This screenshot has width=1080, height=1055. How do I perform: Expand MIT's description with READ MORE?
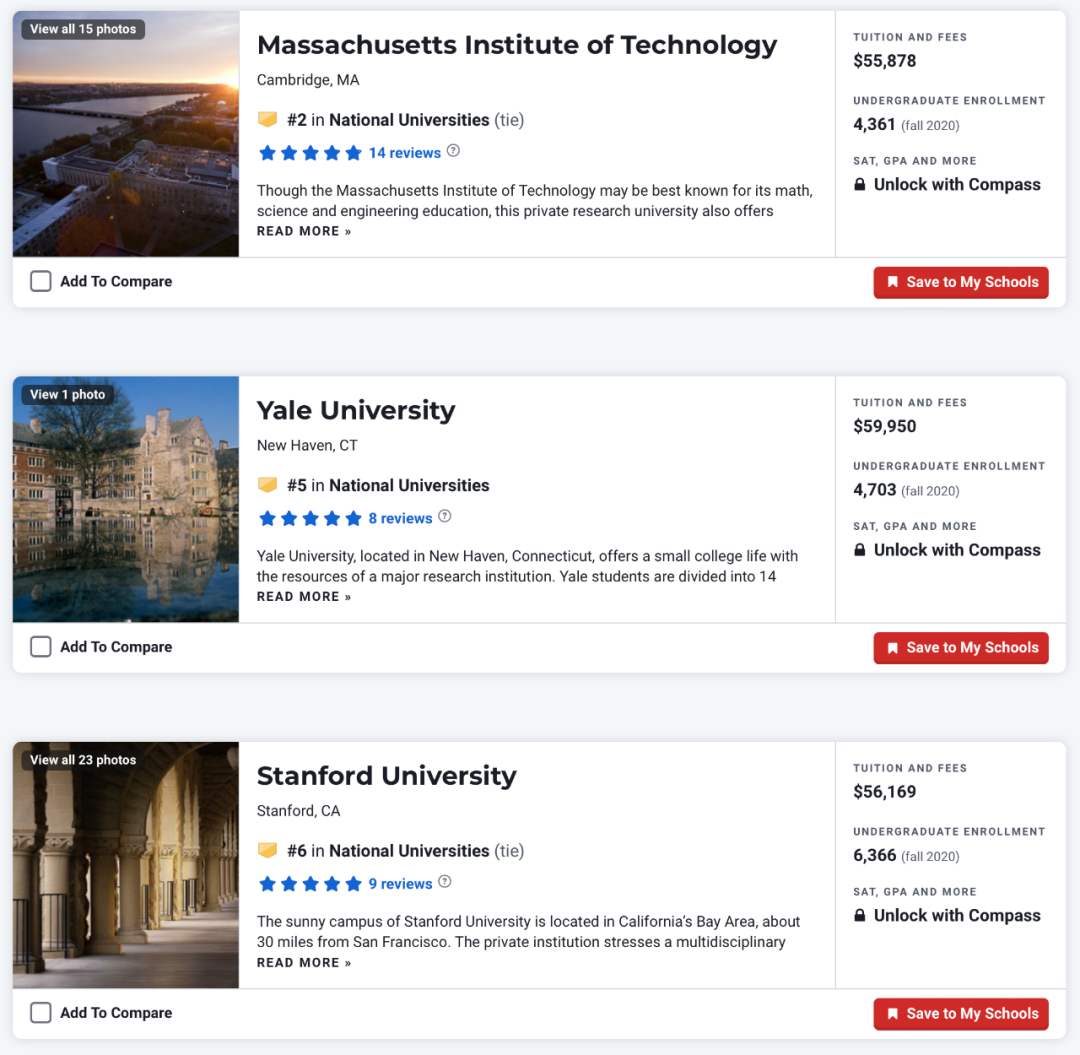(x=304, y=231)
